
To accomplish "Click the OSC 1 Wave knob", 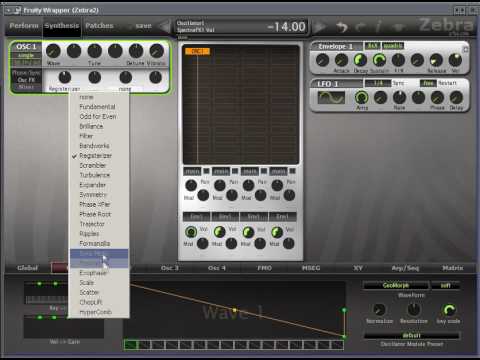I will point(53,51).
